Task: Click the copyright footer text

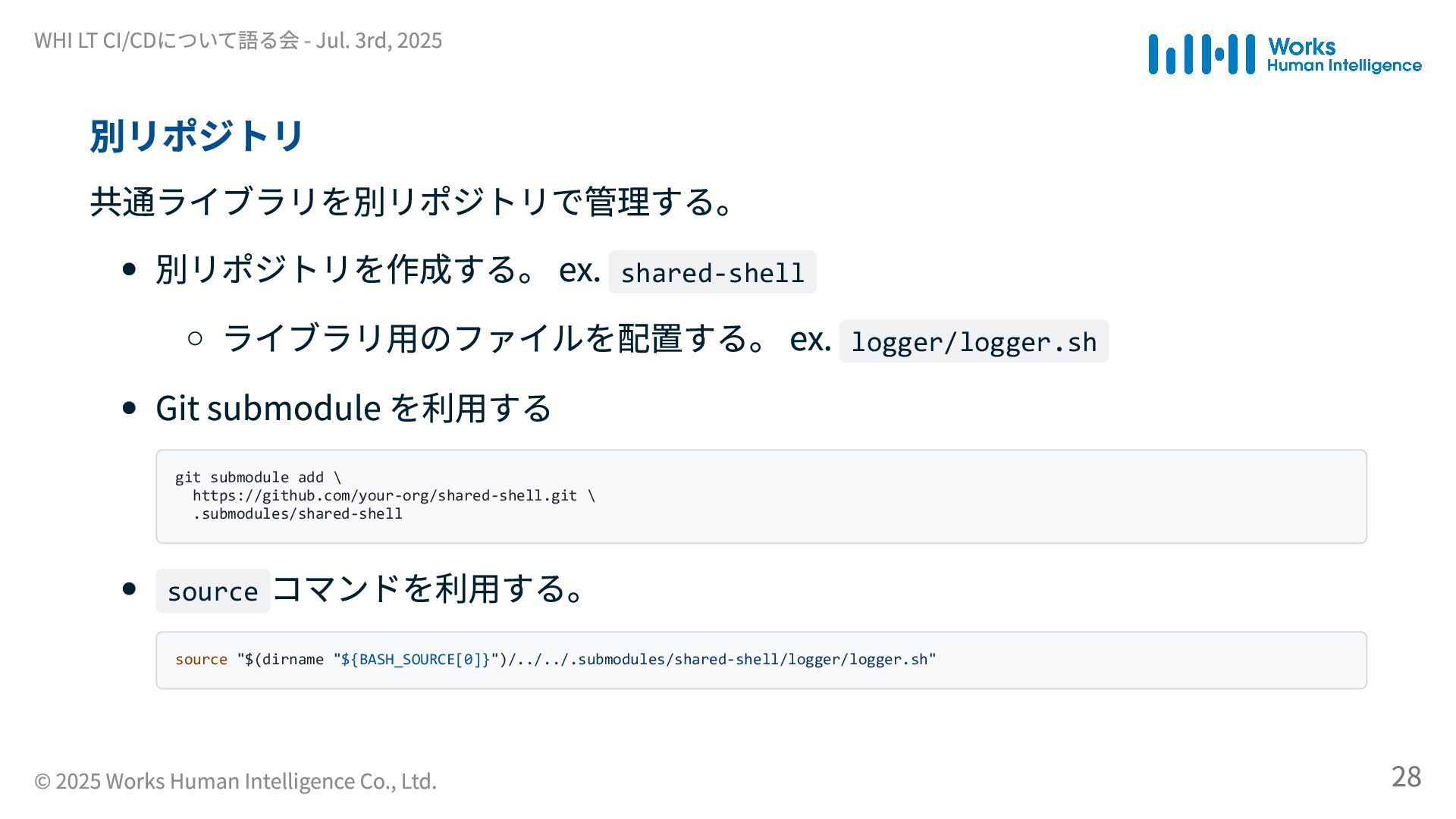Action: [x=236, y=780]
